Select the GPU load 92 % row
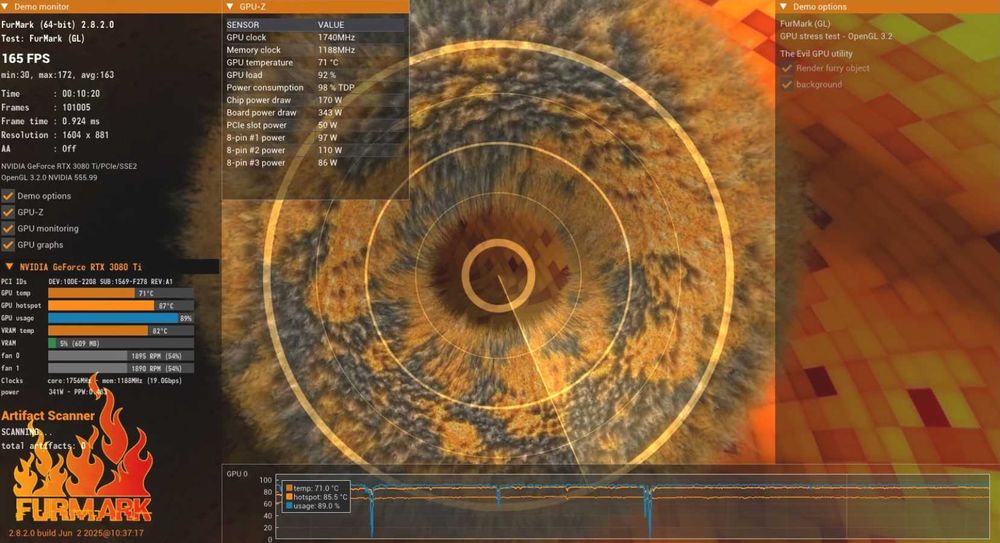The image size is (1000, 543). coord(315,75)
